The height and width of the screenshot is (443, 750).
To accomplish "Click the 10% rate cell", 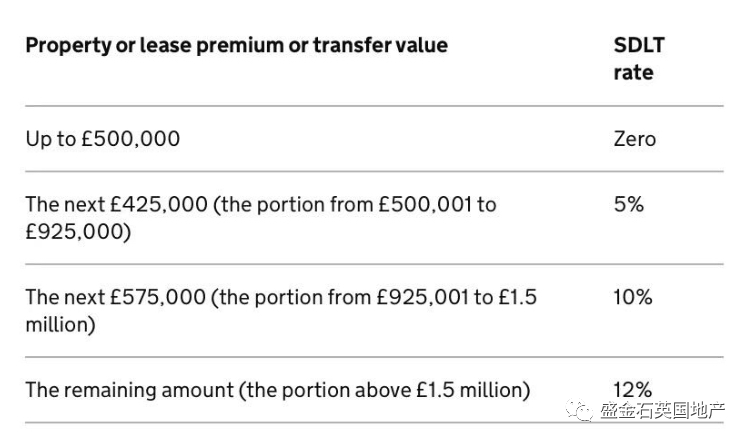I will 633,297.
